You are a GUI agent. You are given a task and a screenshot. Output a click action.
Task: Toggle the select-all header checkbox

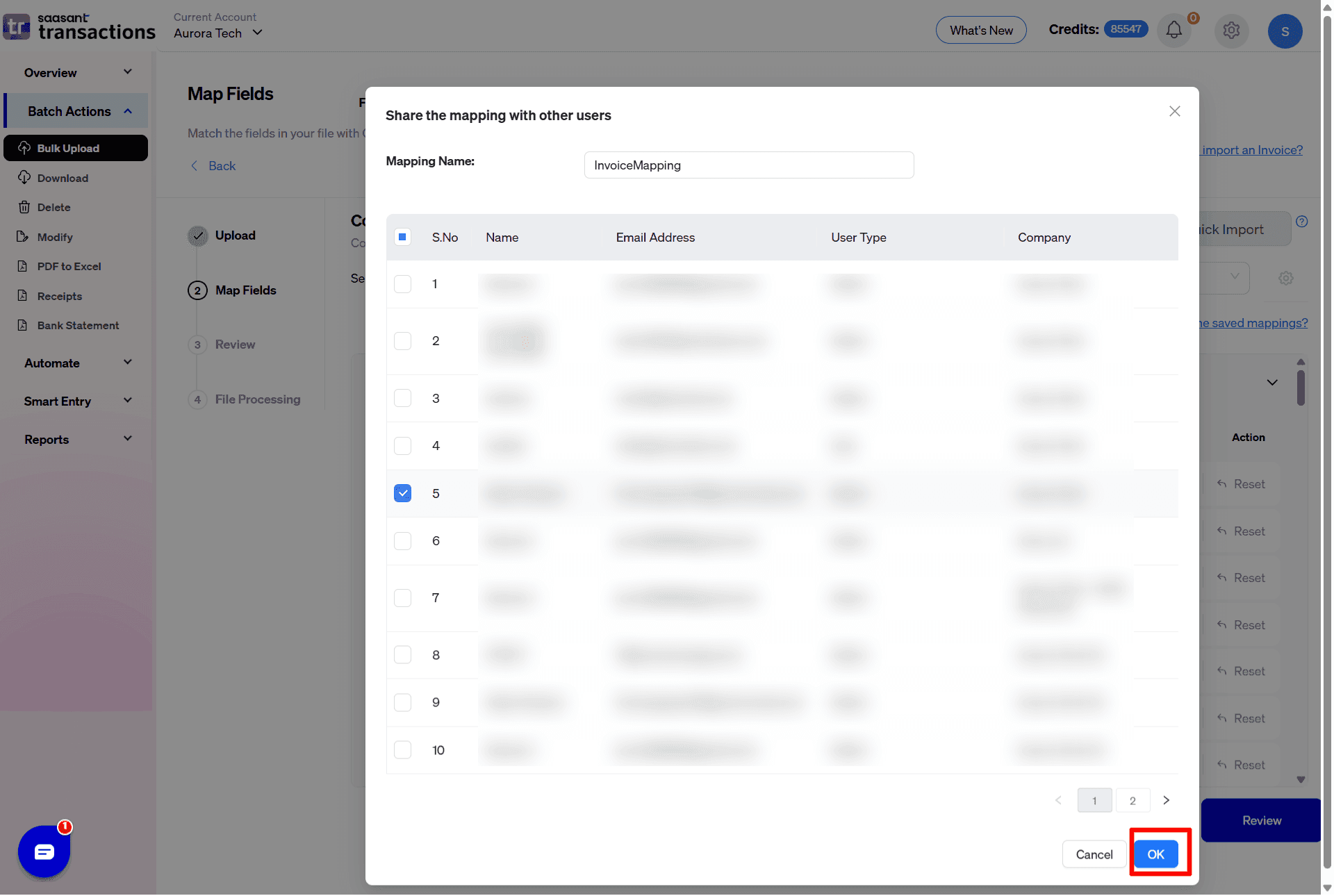pos(402,237)
